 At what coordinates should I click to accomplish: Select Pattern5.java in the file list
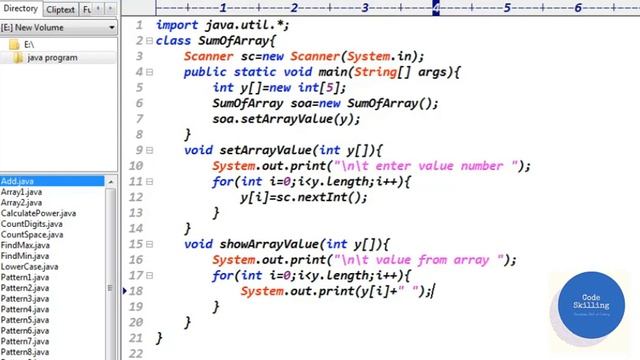pos(24,320)
